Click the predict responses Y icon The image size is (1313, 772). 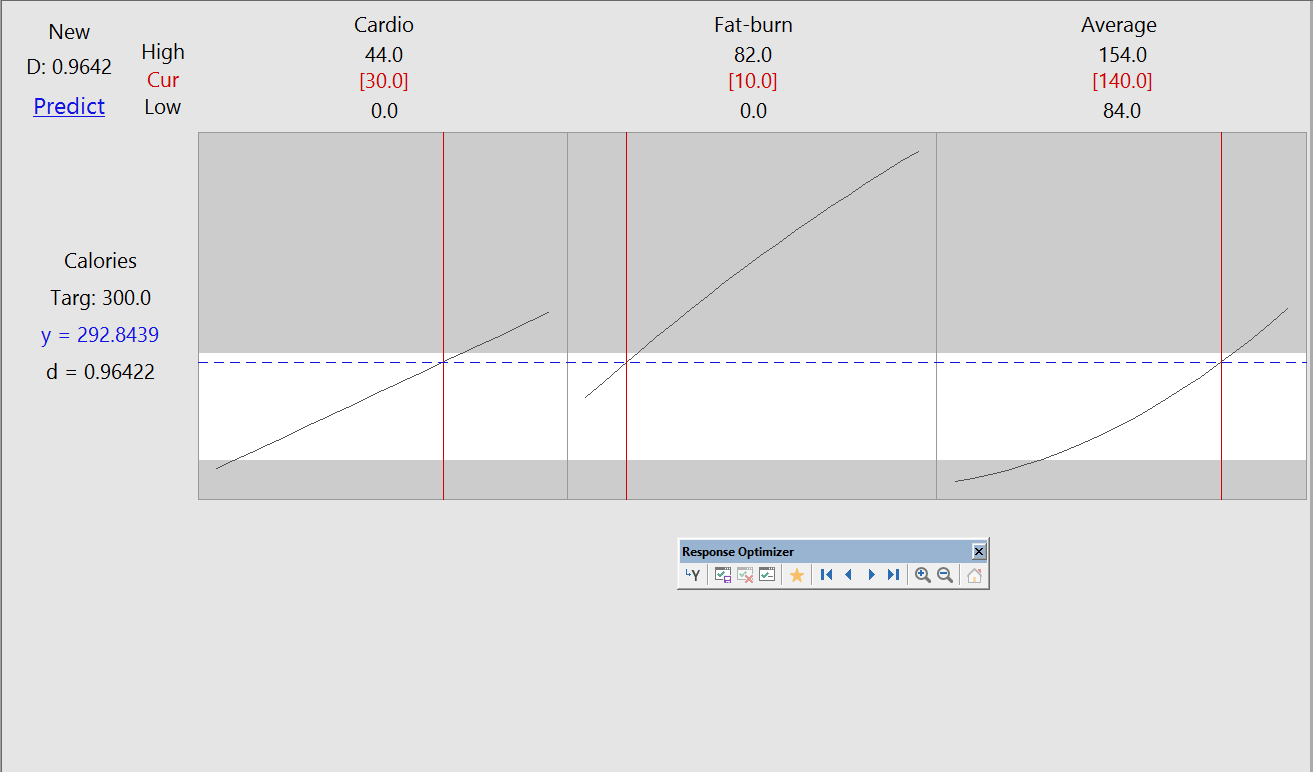click(x=693, y=575)
